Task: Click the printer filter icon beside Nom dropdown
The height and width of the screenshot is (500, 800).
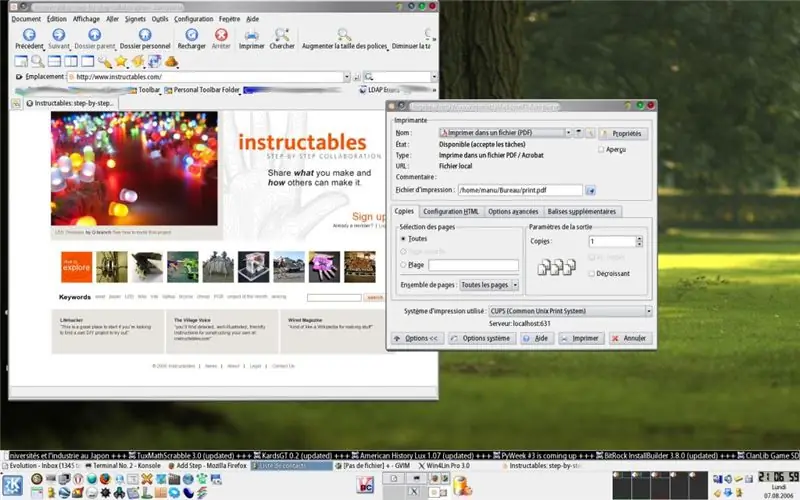Action: [579, 133]
